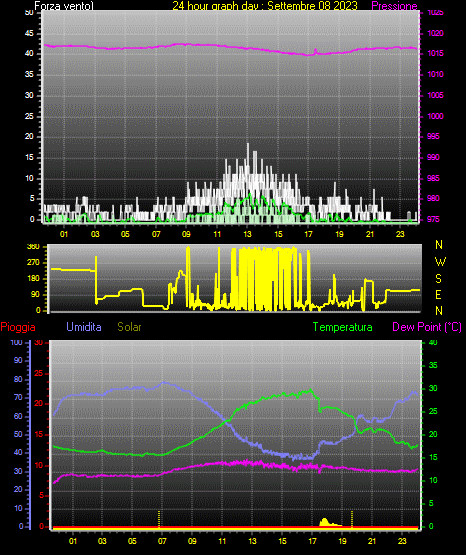Click the Forza vento title label
The width and height of the screenshot is (466, 555).
64,6
